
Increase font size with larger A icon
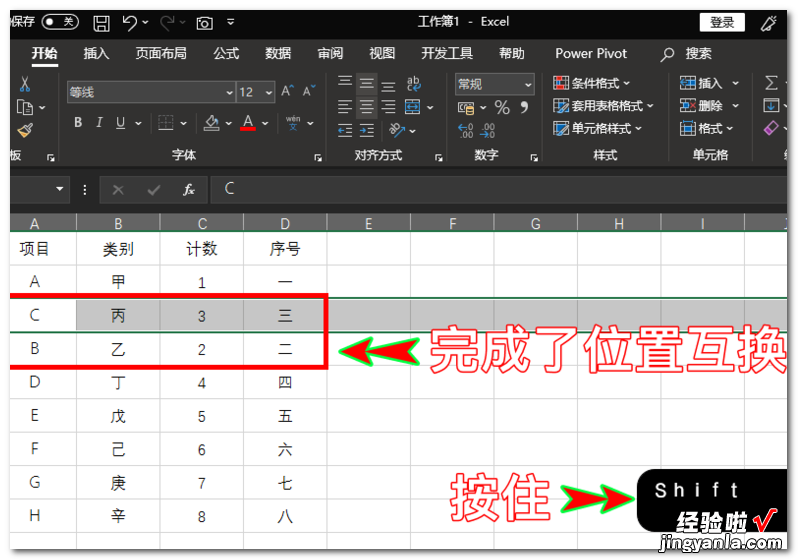pyautogui.click(x=288, y=91)
